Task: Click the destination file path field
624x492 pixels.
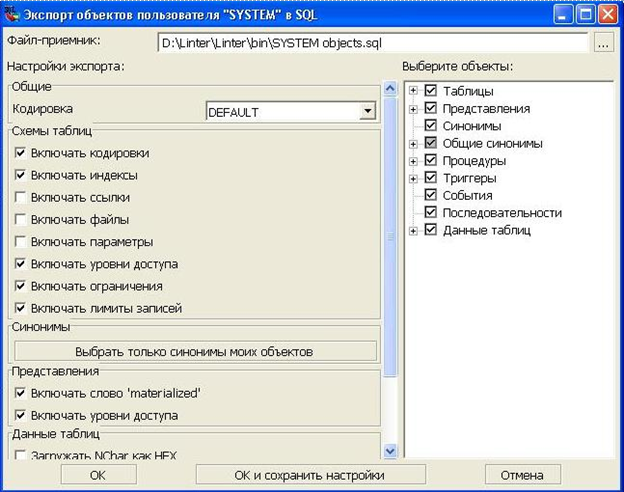Action: (x=372, y=43)
